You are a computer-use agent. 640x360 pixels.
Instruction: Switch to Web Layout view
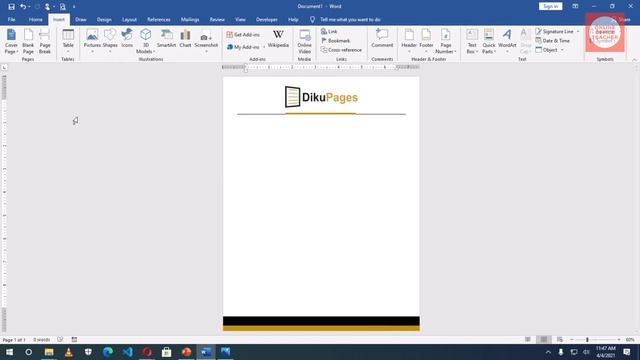[560, 340]
